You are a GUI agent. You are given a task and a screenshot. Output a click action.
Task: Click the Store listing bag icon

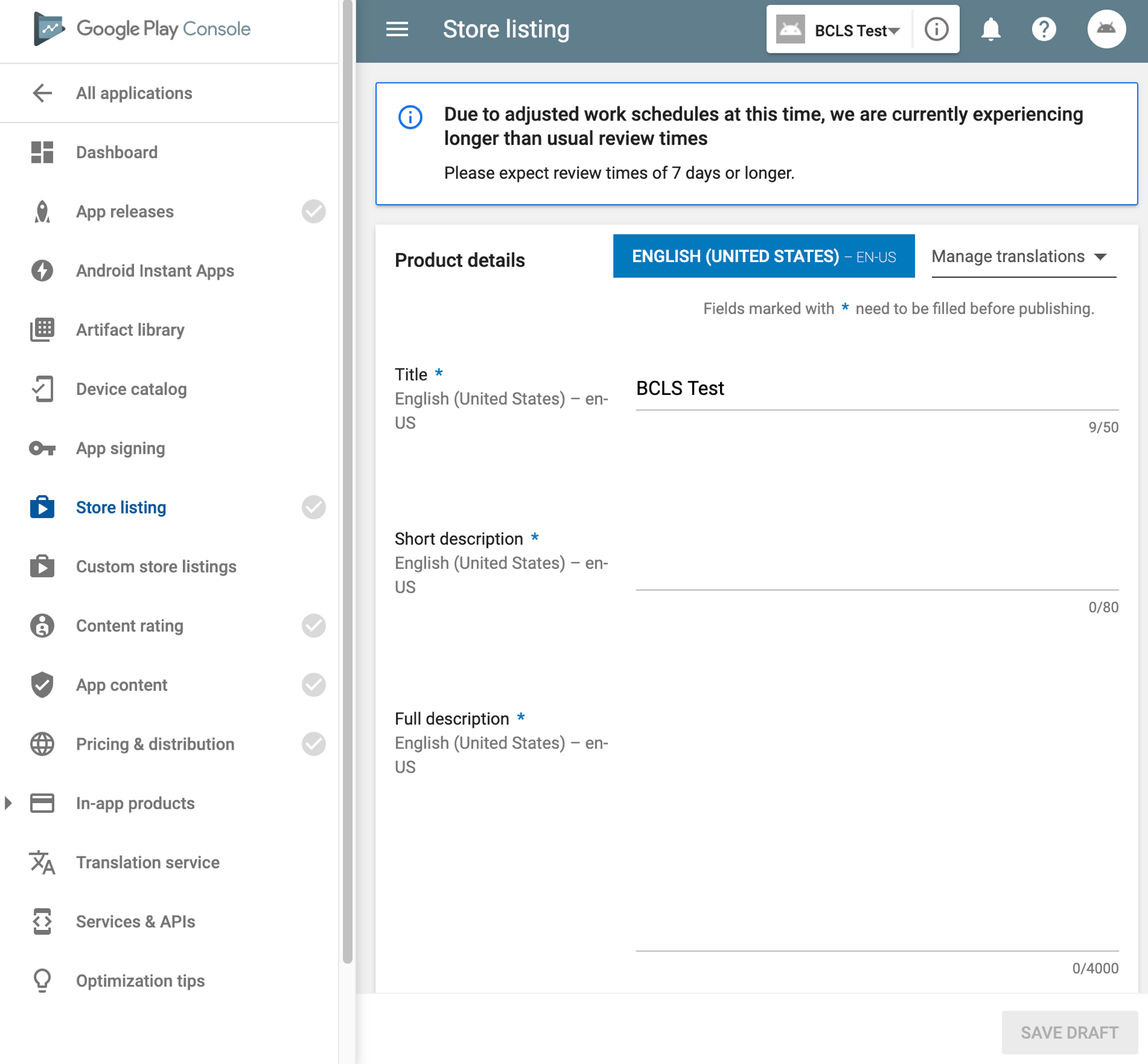pyautogui.click(x=42, y=507)
